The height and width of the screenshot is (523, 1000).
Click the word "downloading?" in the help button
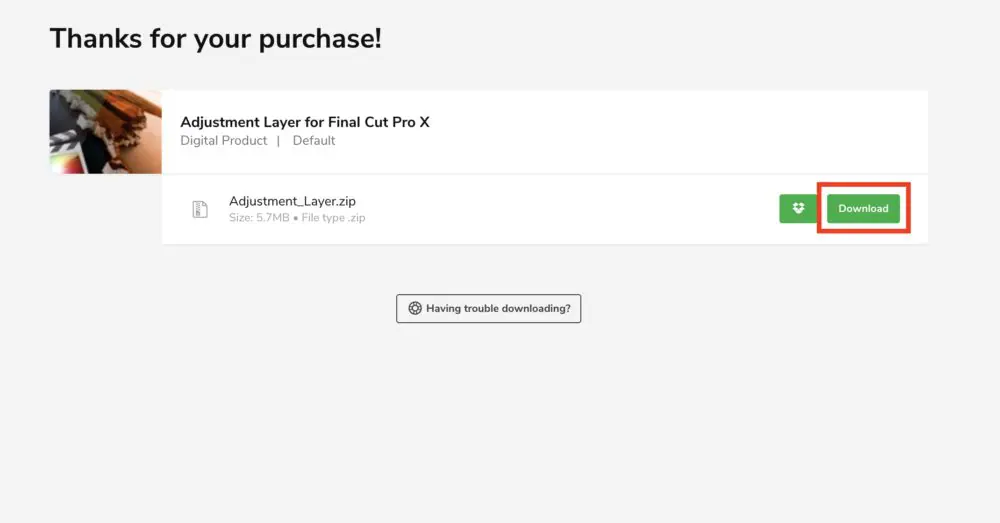(x=533, y=309)
